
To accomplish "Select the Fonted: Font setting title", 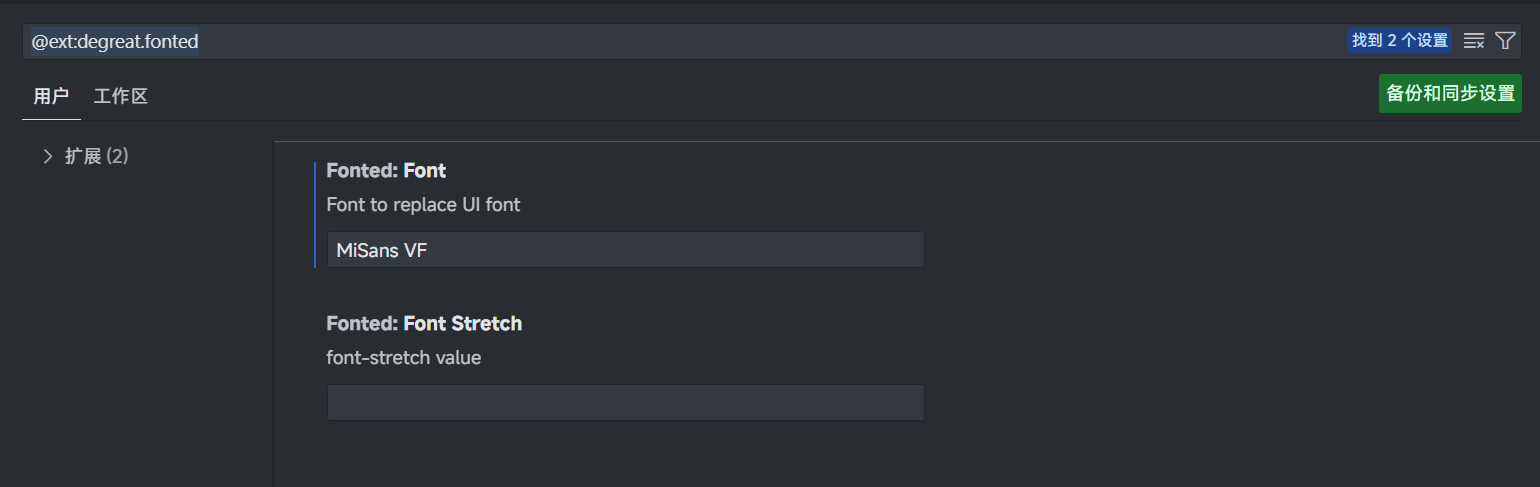I will tap(386, 171).
